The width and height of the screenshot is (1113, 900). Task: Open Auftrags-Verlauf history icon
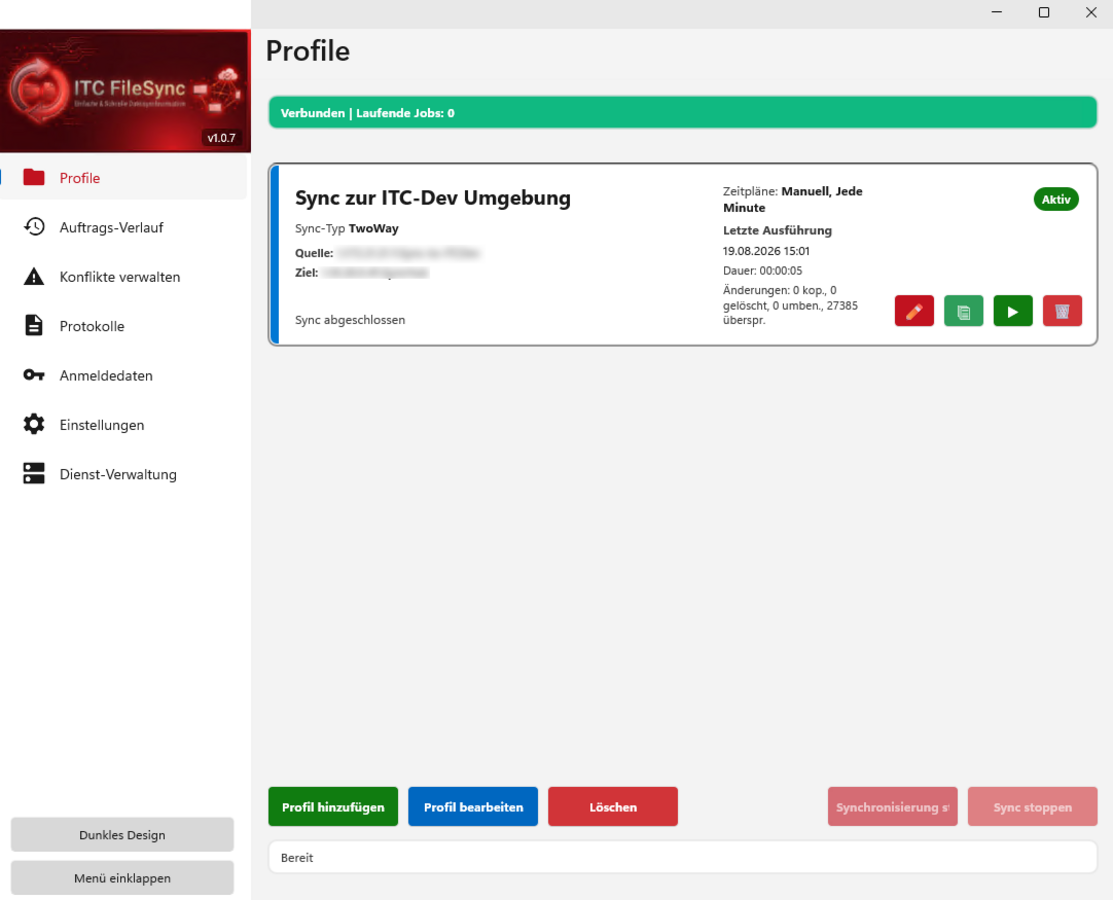click(34, 227)
